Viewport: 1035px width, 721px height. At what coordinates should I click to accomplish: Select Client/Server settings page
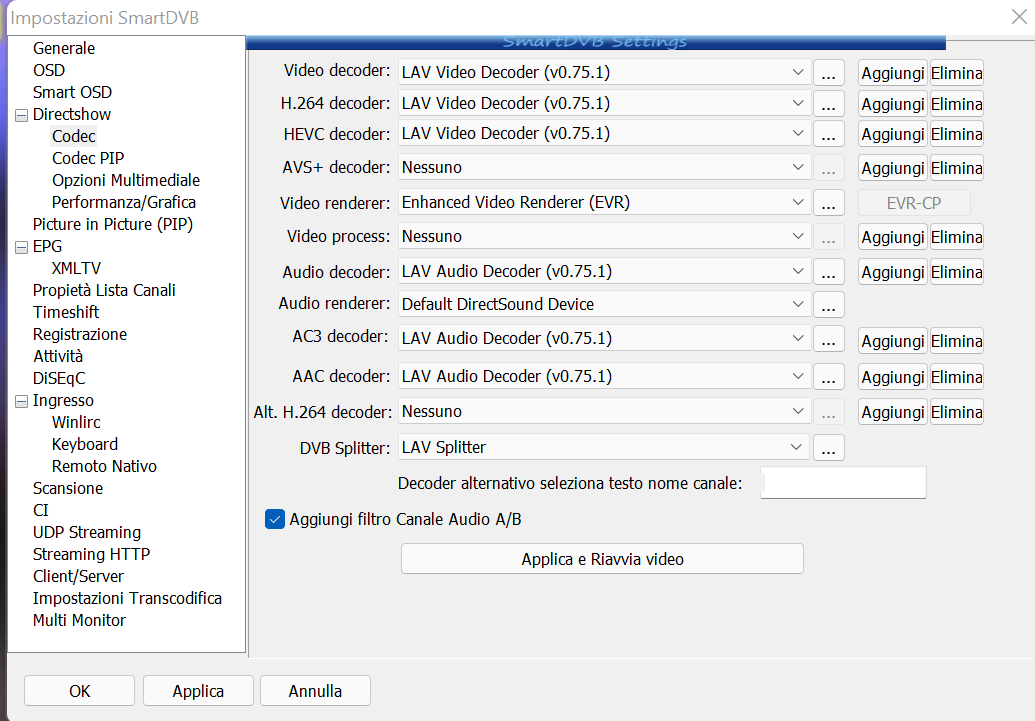[79, 576]
